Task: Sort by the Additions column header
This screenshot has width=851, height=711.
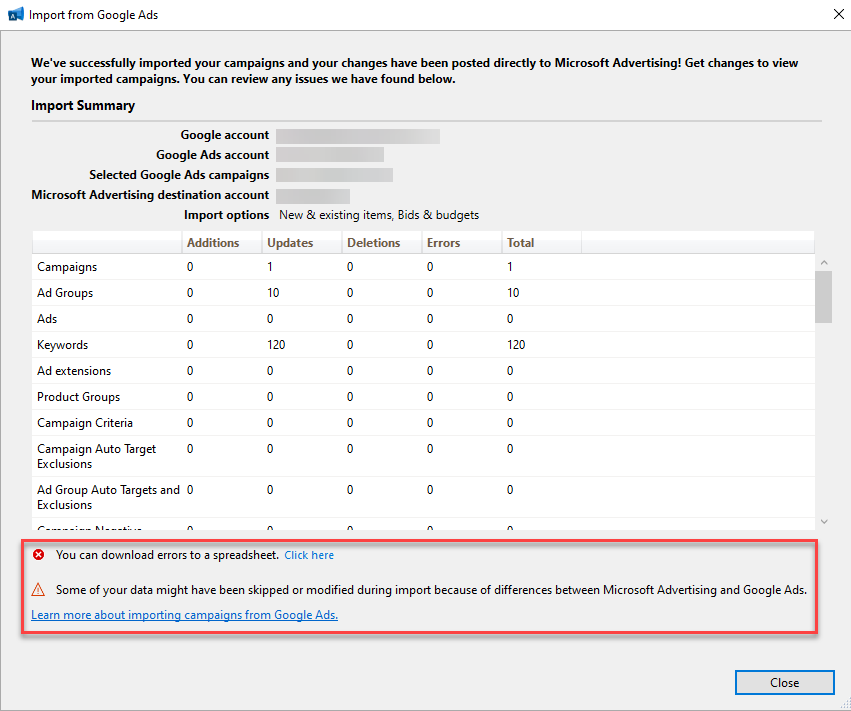Action: coord(213,243)
